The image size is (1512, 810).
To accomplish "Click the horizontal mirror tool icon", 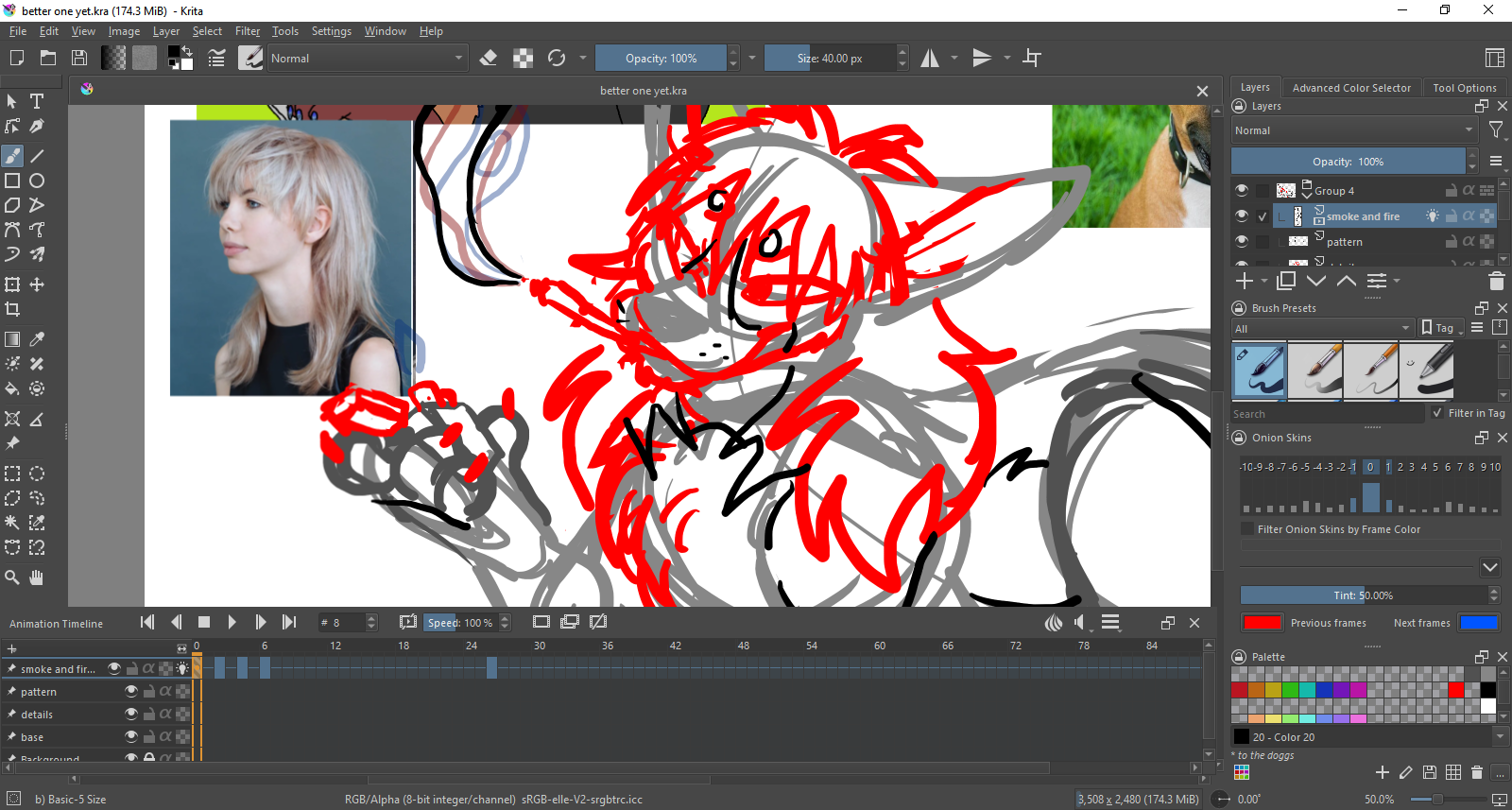I will pyautogui.click(x=931, y=59).
